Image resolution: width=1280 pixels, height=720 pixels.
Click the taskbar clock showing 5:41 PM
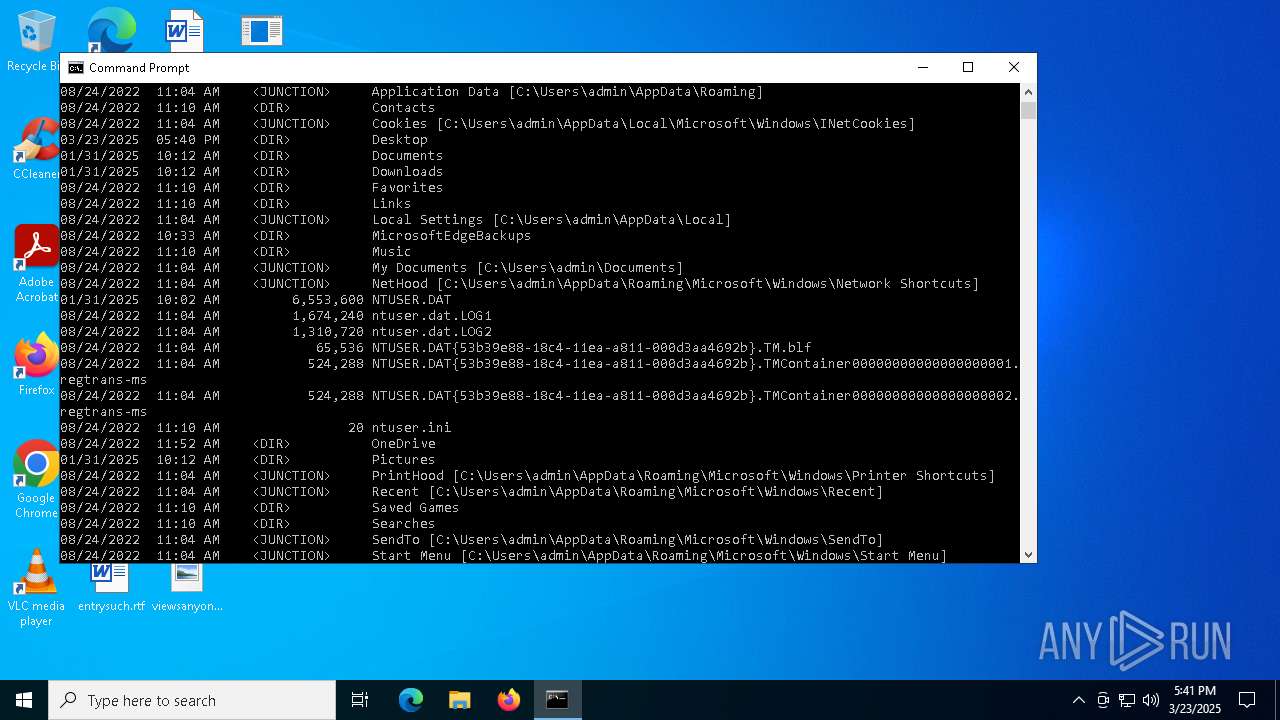[1195, 700]
